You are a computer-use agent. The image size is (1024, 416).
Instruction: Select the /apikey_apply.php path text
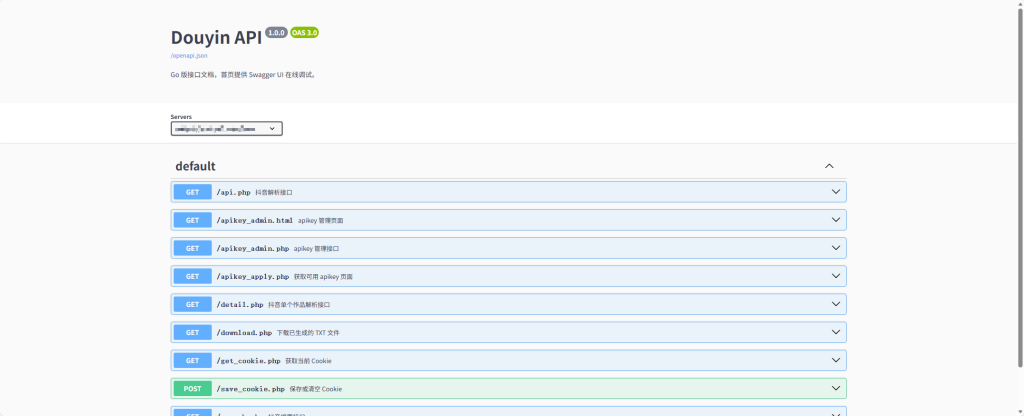point(253,277)
